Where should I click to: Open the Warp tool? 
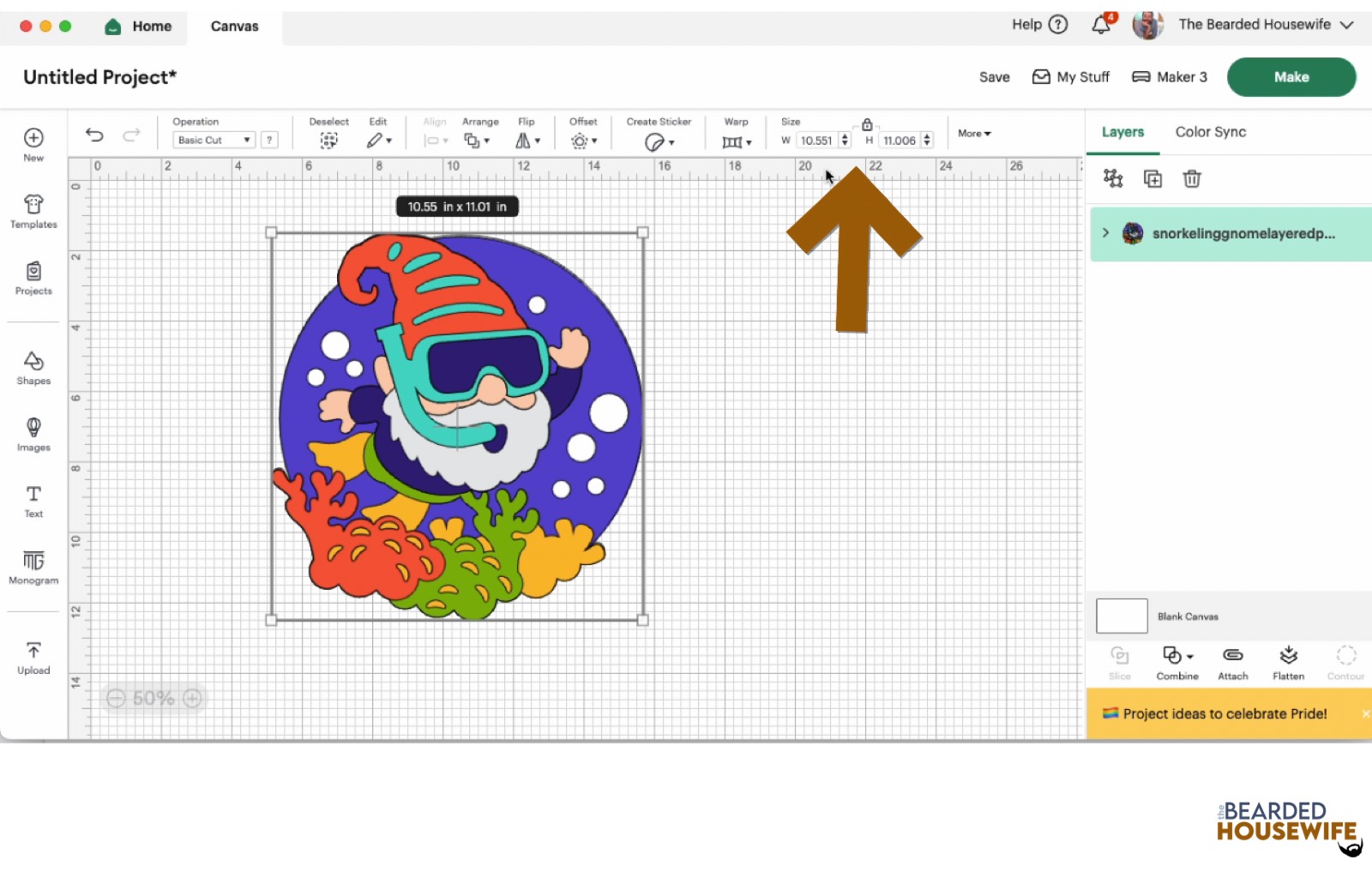click(x=736, y=141)
